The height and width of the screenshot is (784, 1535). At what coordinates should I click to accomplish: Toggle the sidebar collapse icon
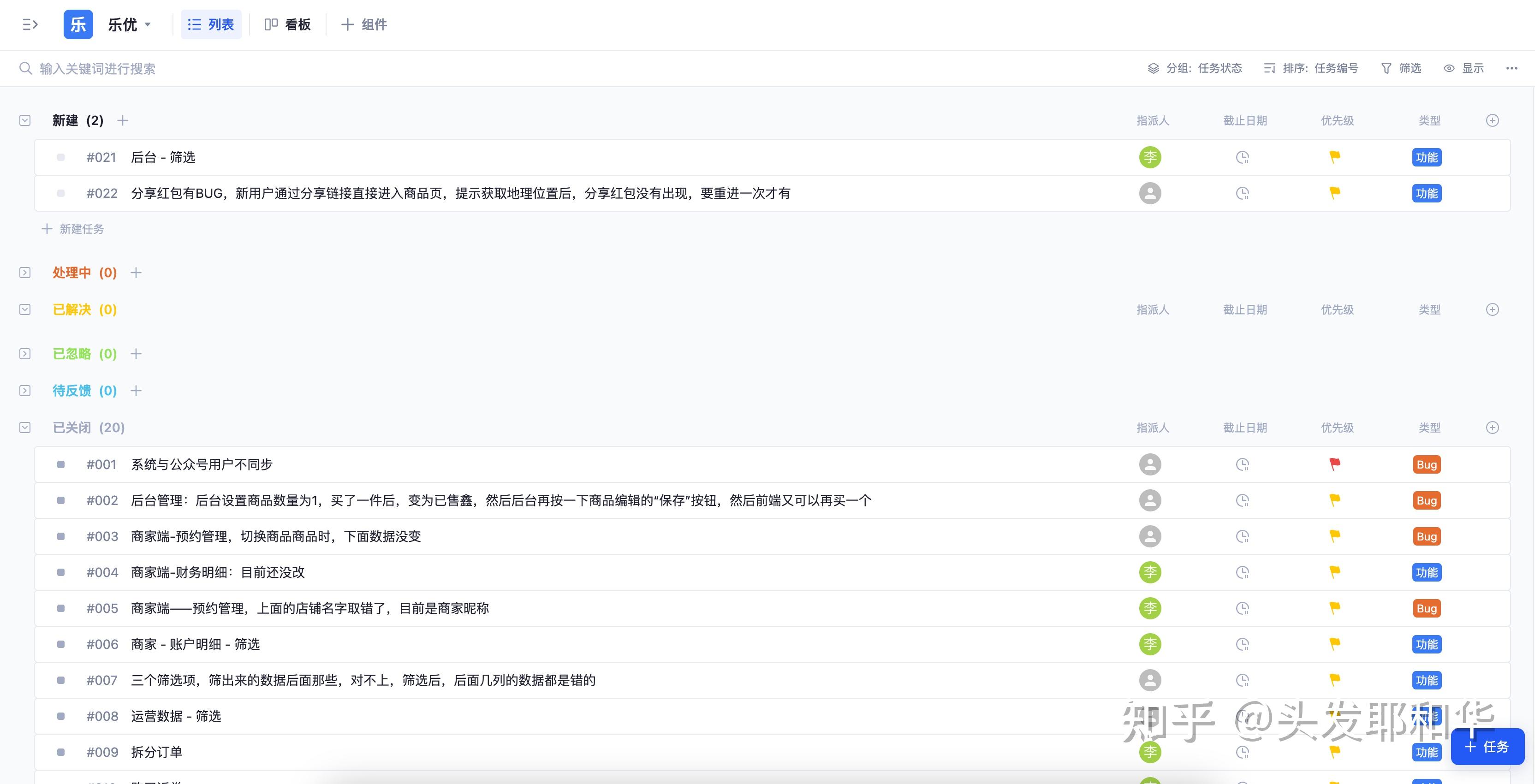pos(30,24)
